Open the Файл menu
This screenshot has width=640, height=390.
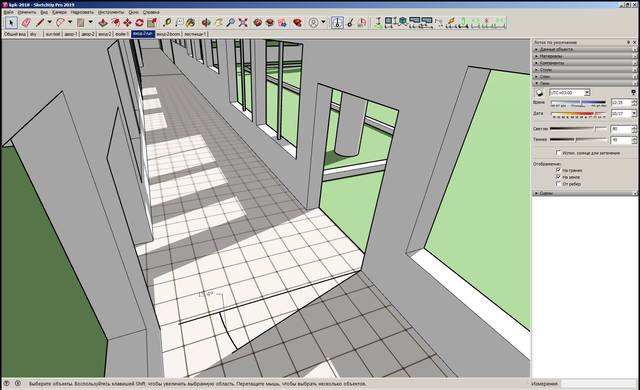8,12
